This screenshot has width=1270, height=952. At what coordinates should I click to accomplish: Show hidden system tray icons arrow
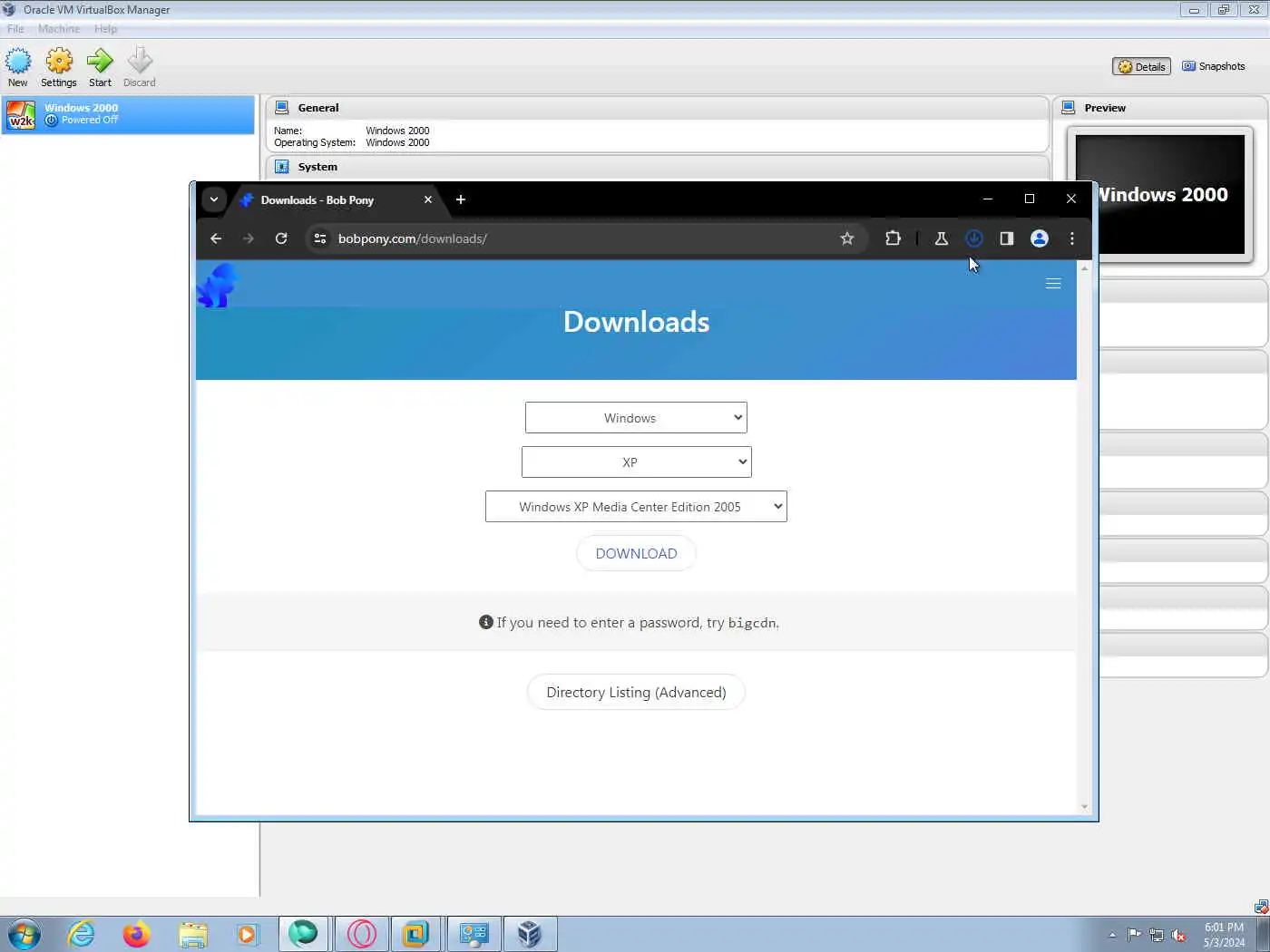(1112, 935)
